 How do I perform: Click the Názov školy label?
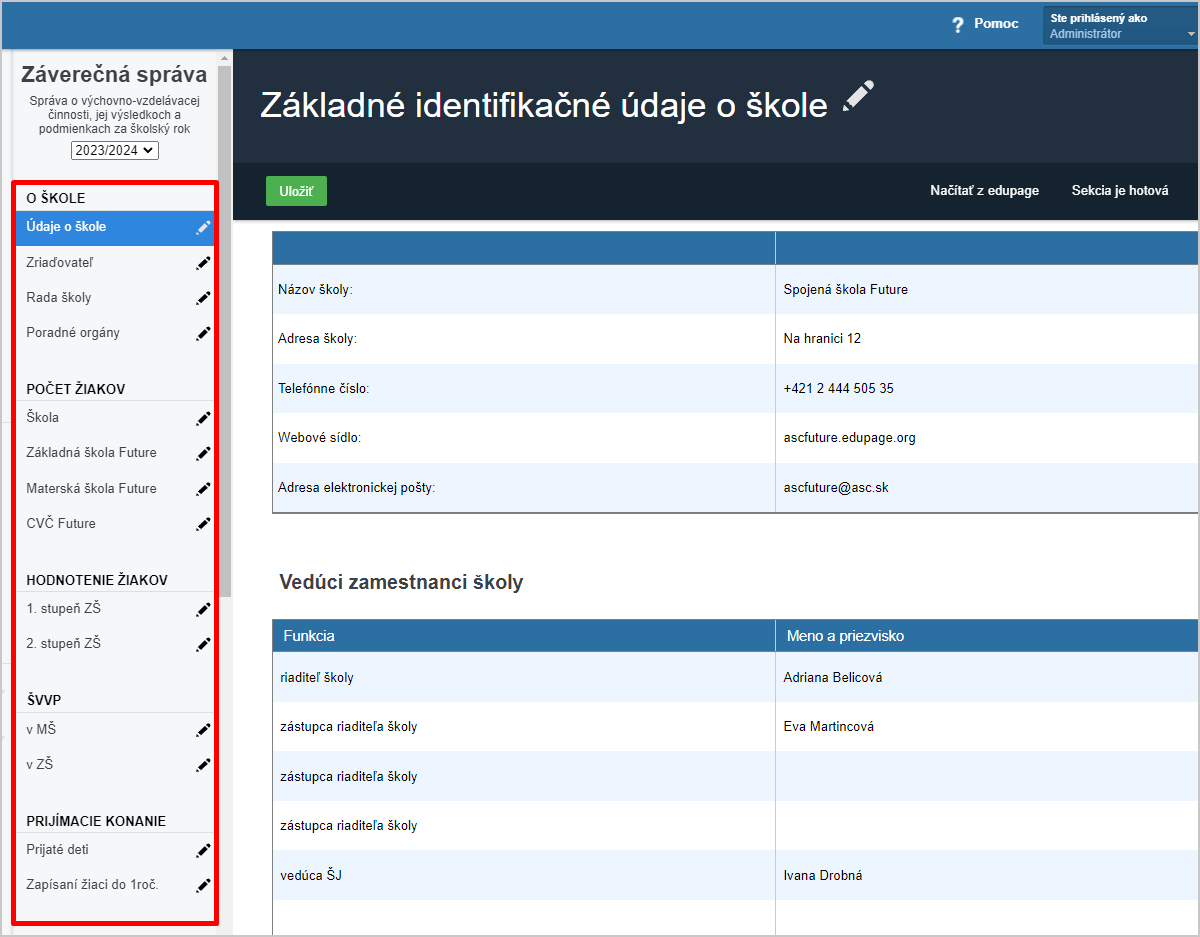coord(315,290)
